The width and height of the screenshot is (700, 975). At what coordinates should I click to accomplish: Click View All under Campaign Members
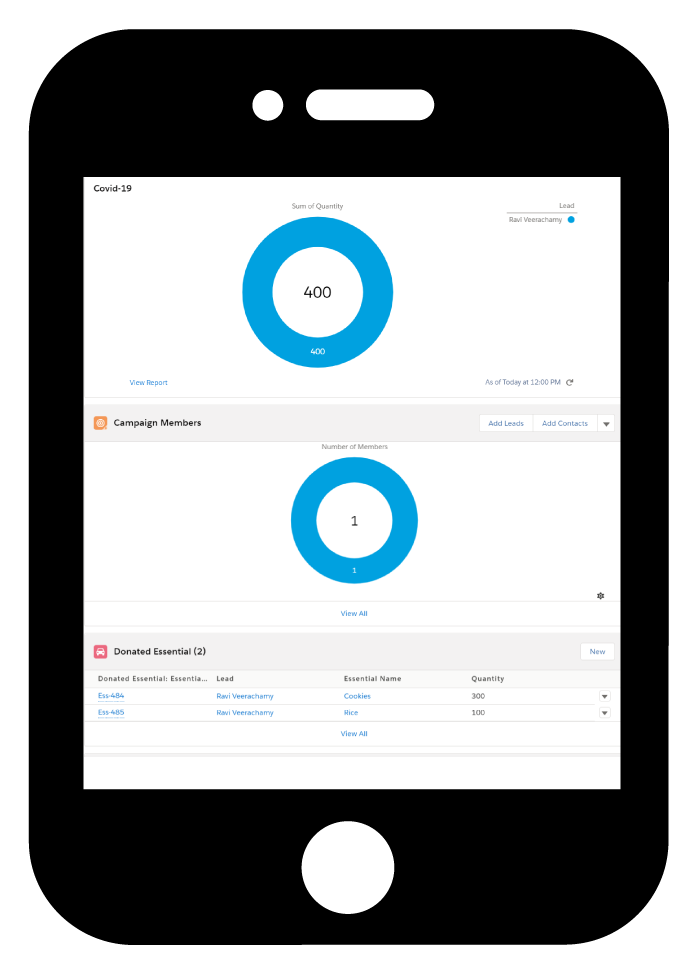pos(354,613)
